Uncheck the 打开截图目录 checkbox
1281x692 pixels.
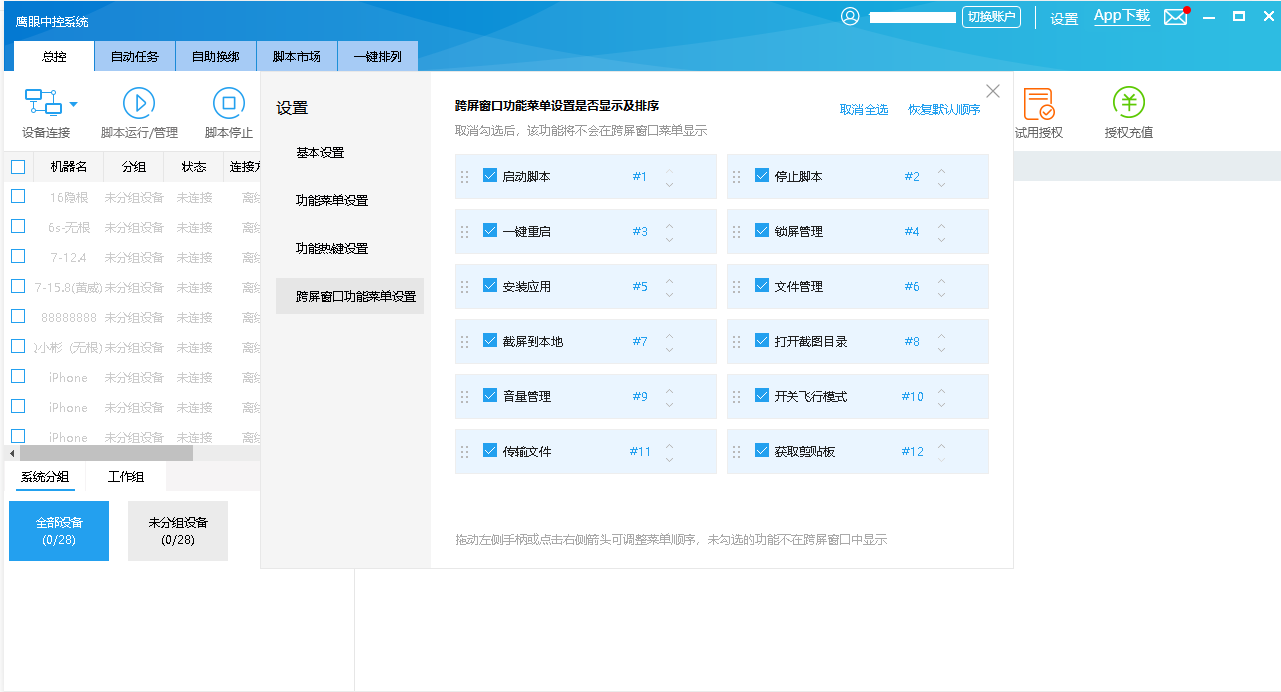pos(762,340)
